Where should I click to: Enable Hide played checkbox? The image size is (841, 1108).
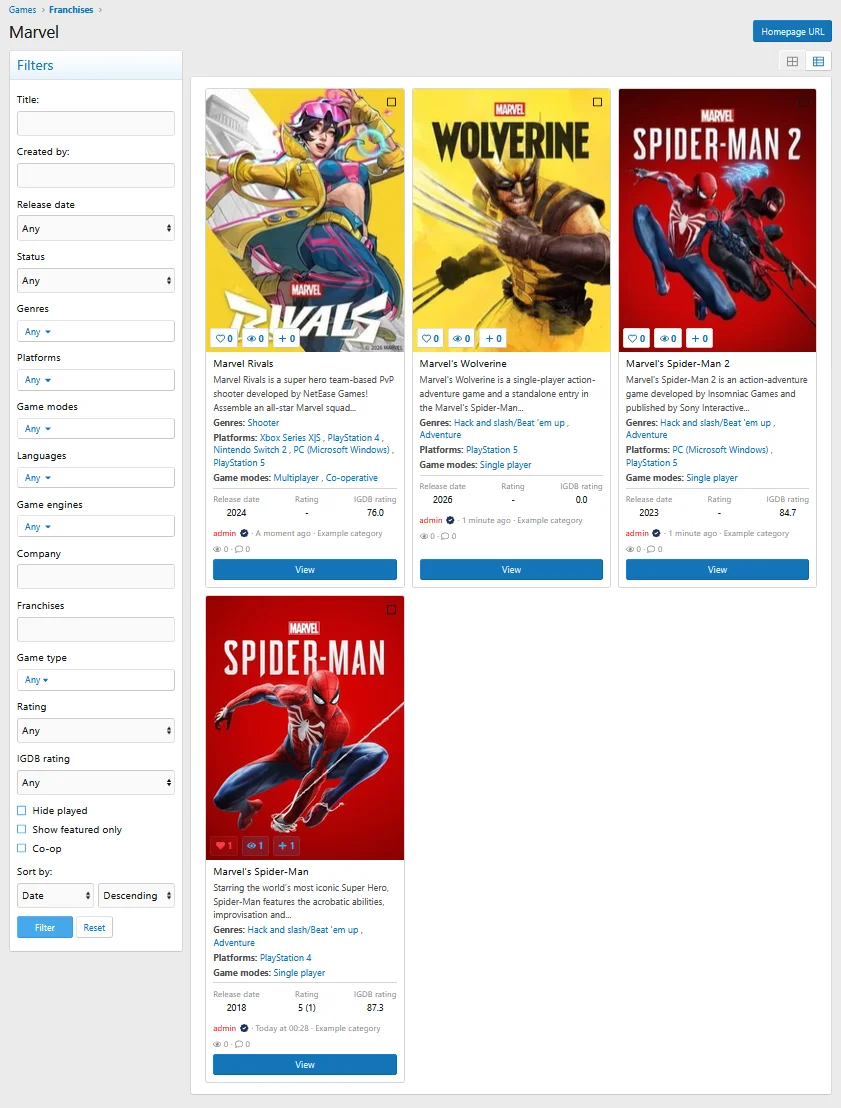[22, 811]
